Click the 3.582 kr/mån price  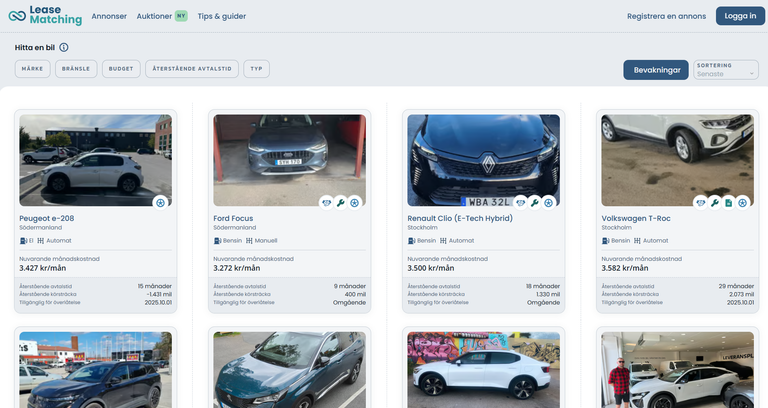click(x=624, y=268)
